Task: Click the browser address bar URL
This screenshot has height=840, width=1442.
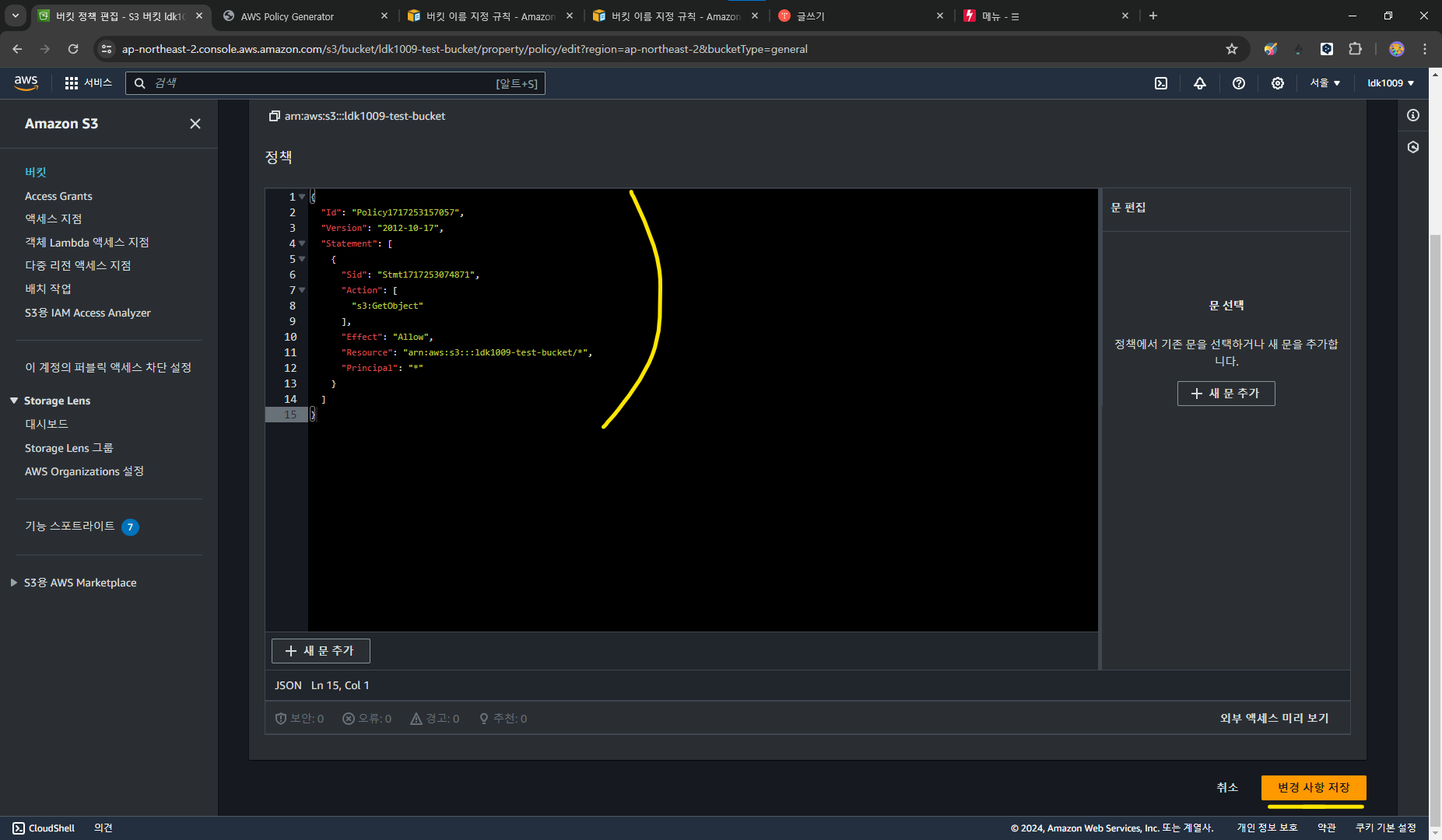Action: click(x=465, y=49)
